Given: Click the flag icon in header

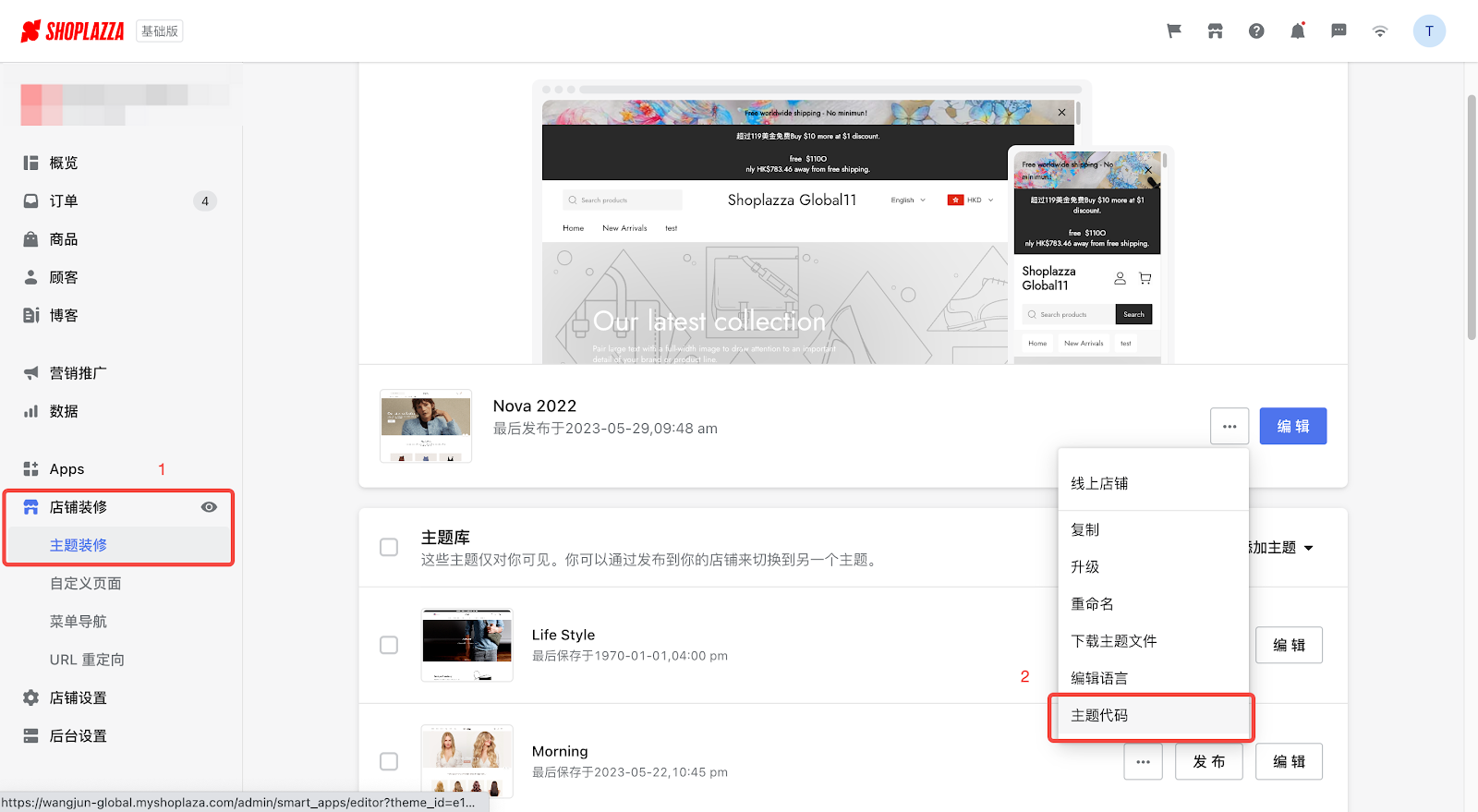Looking at the screenshot, I should coord(1174,31).
